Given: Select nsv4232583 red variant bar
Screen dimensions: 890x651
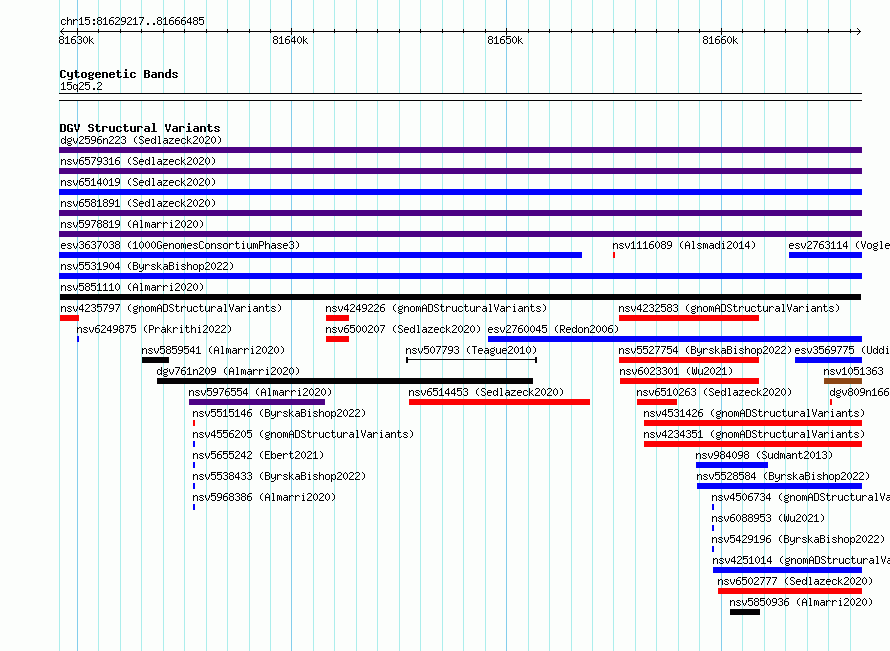Looking at the screenshot, I should pos(689,318).
